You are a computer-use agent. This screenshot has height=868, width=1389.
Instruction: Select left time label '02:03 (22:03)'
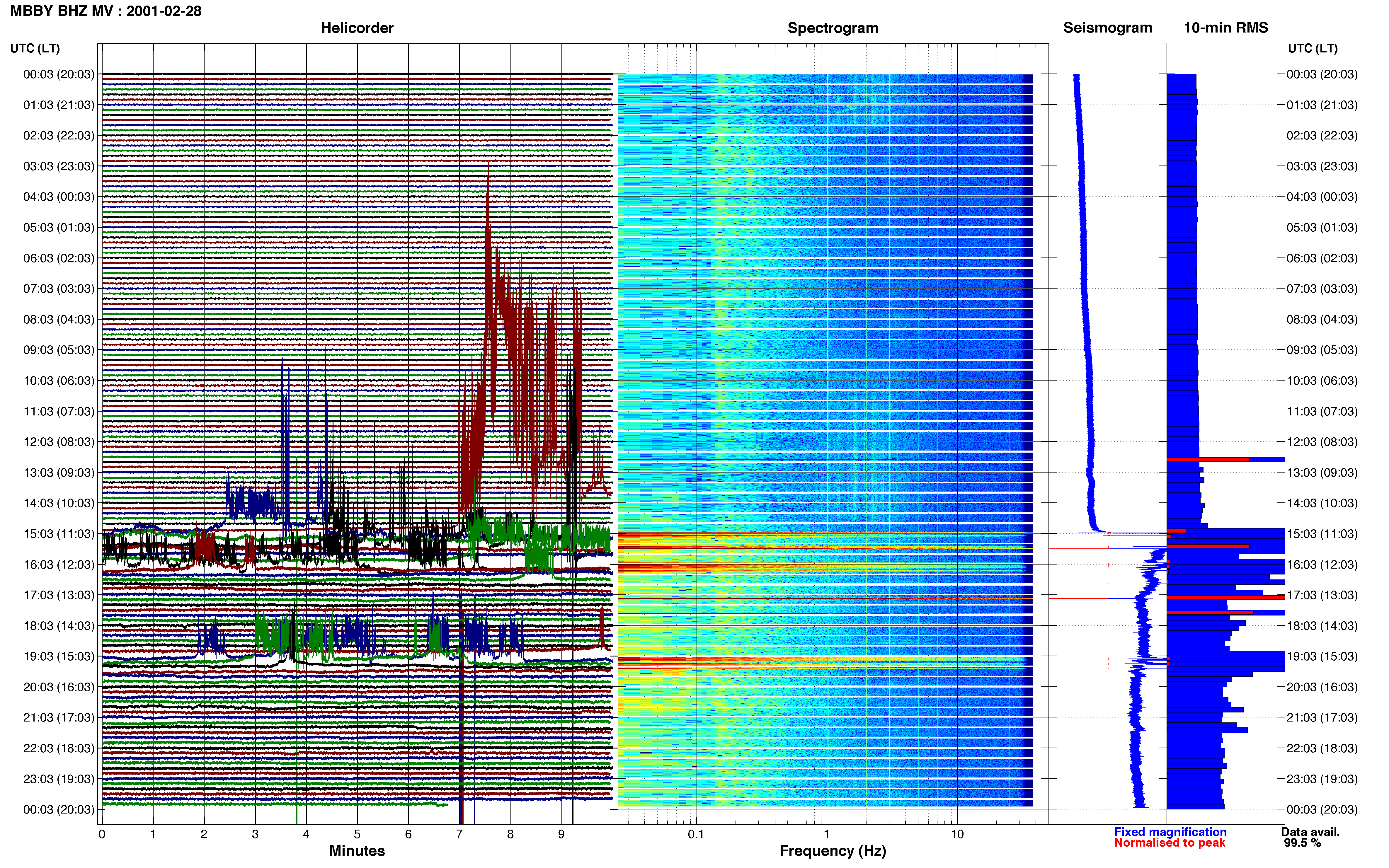(59, 135)
